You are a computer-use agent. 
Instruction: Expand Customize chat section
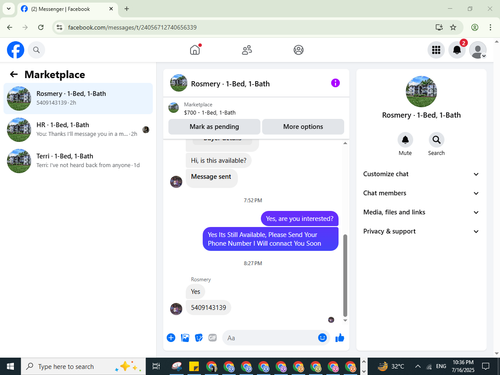tap(421, 174)
